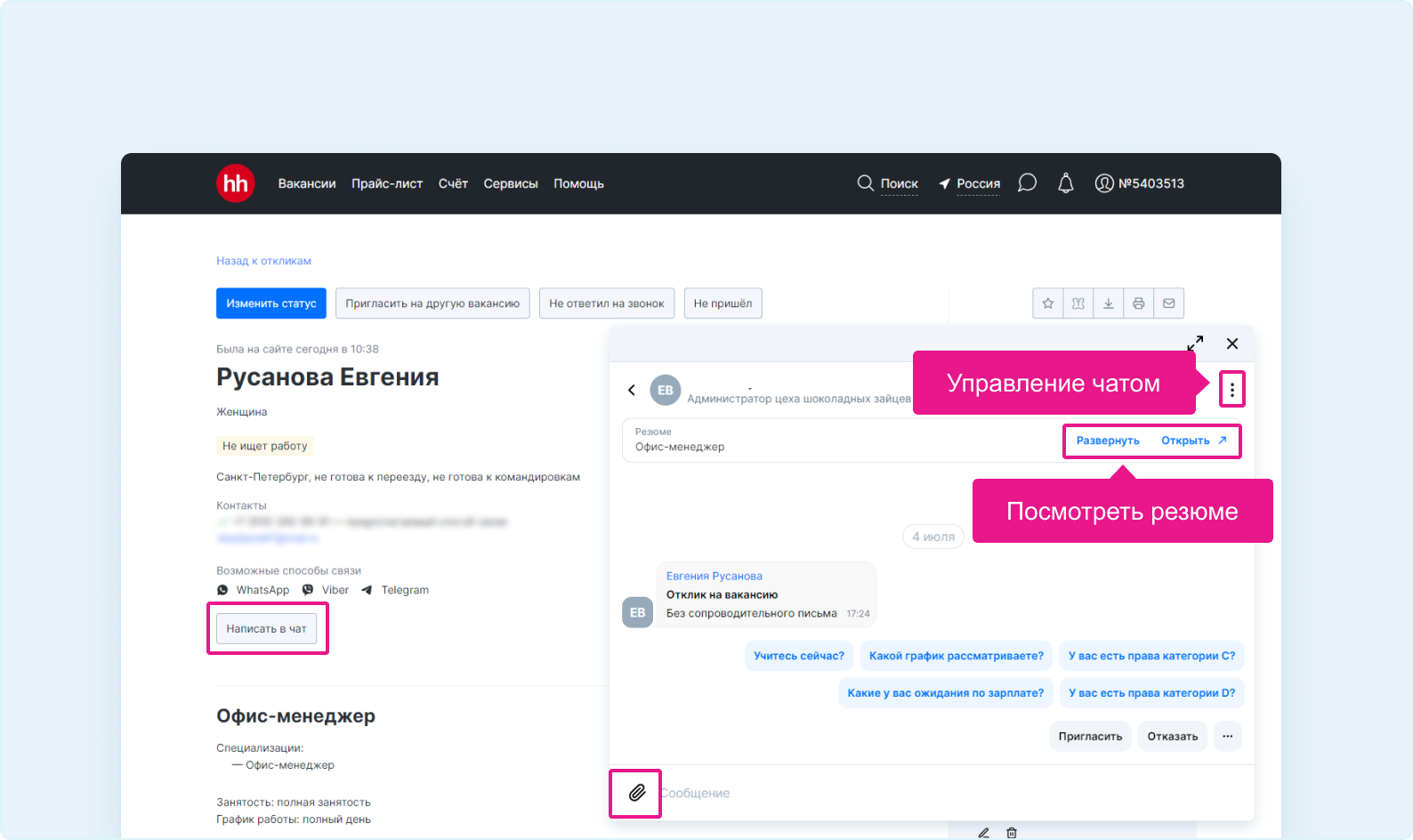The image size is (1413, 840).
Task: Open resume via Открыть link
Action: (x=1194, y=440)
